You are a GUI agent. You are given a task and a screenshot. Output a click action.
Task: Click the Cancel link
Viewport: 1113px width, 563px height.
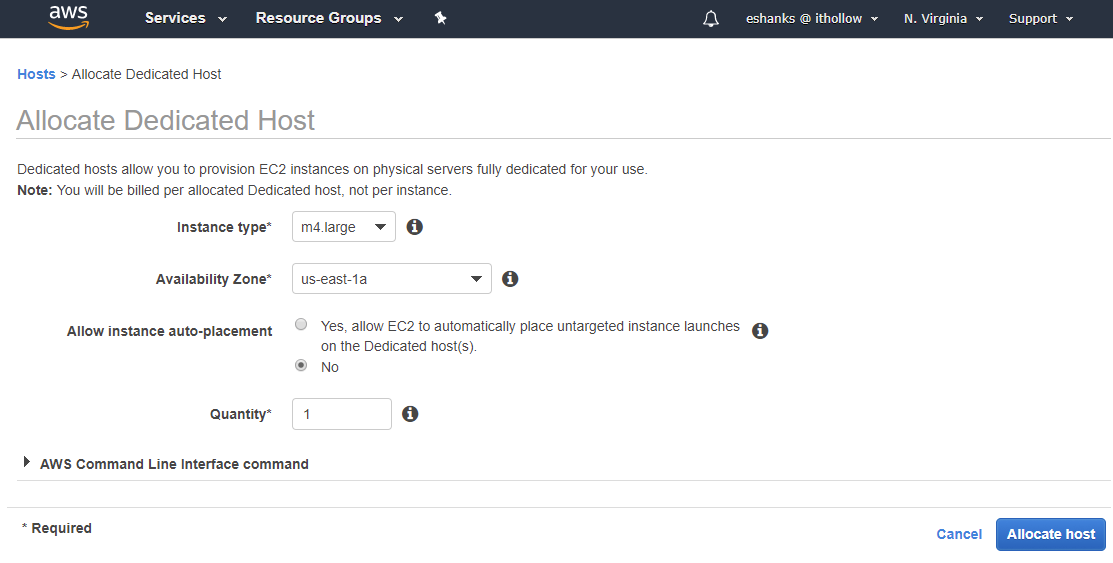(958, 534)
